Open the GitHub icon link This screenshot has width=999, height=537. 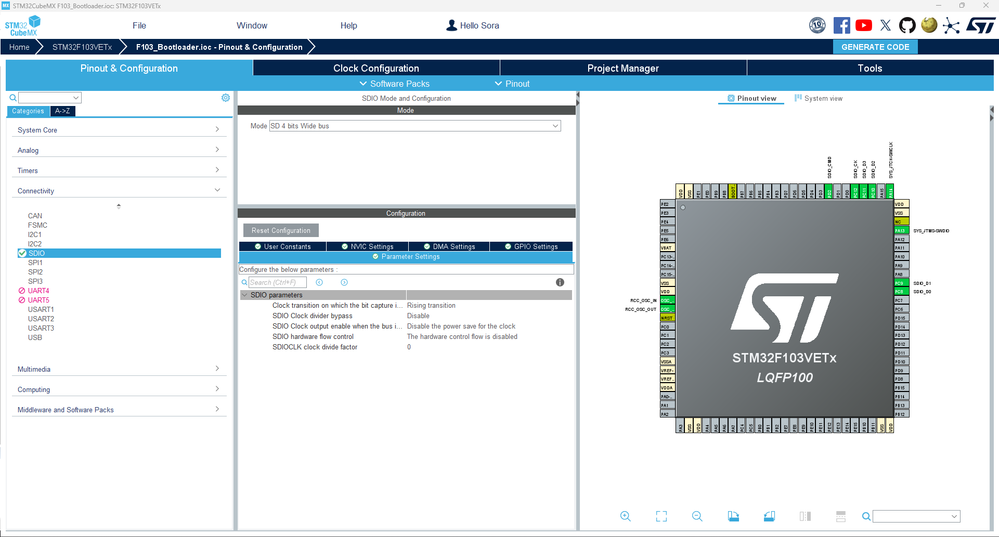tap(907, 25)
